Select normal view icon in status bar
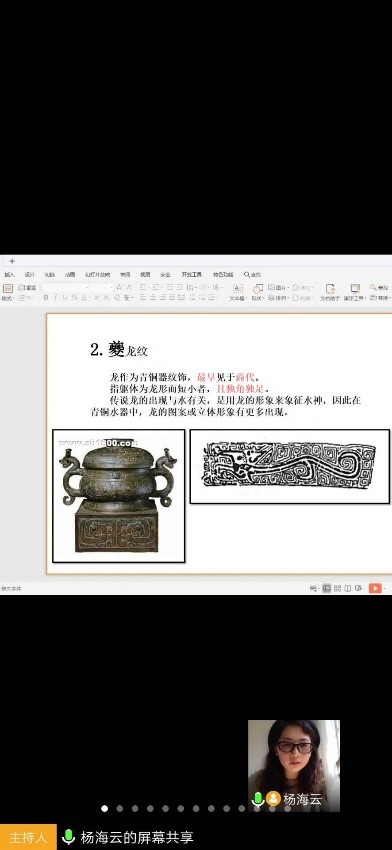The height and width of the screenshot is (850, 392). point(326,588)
